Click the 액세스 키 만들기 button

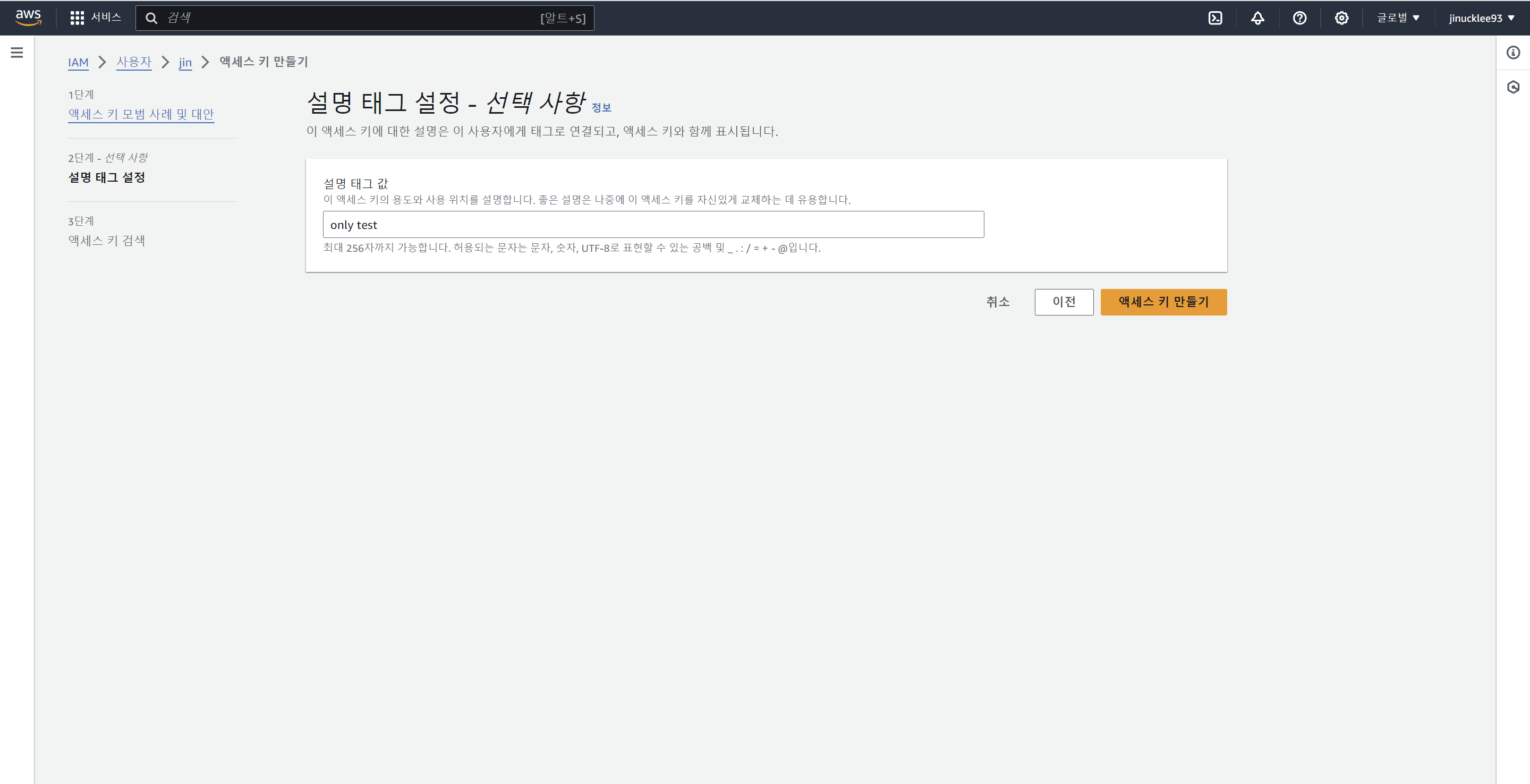pyautogui.click(x=1163, y=302)
